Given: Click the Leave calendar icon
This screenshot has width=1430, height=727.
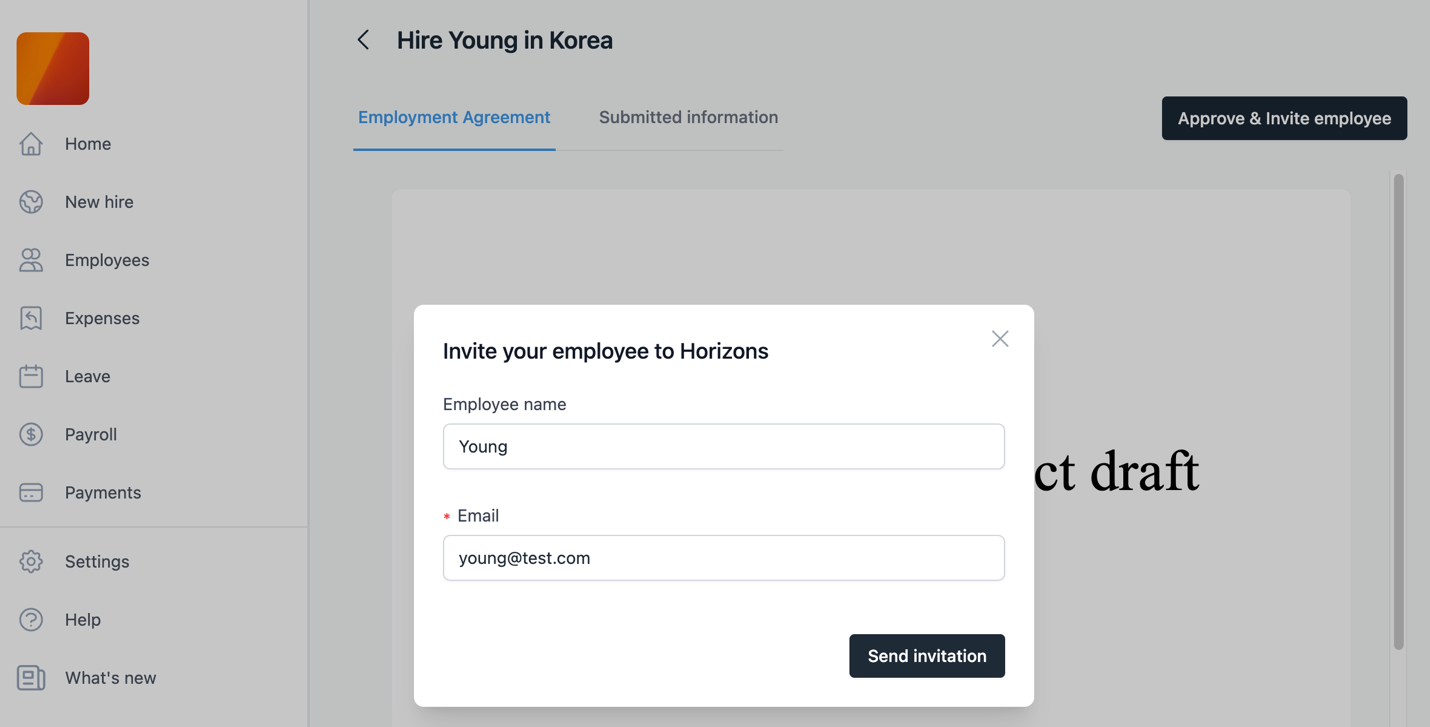Looking at the screenshot, I should point(31,376).
